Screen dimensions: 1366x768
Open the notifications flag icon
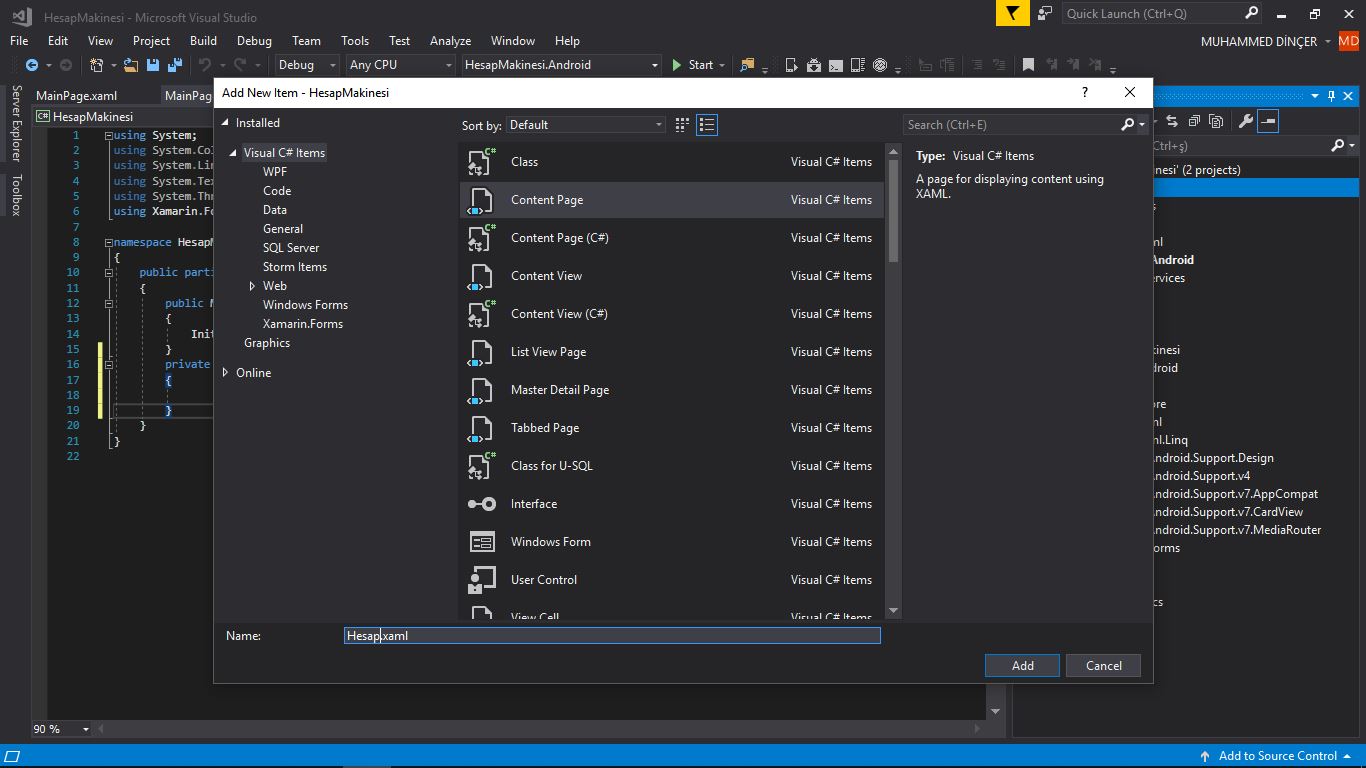click(x=1013, y=13)
